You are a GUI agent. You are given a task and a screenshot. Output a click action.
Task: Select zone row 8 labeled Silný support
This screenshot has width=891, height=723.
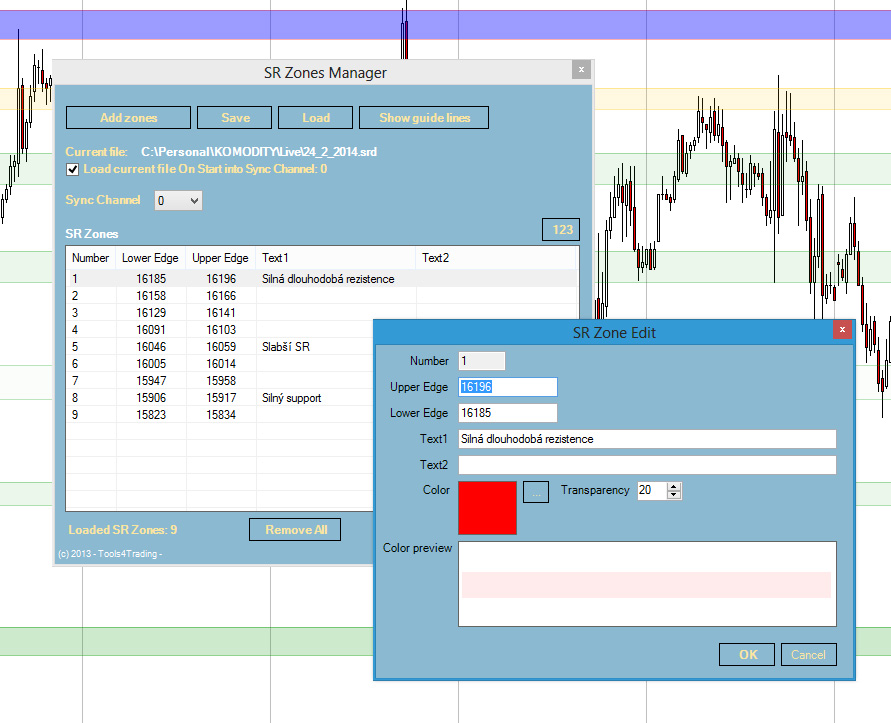(220, 398)
